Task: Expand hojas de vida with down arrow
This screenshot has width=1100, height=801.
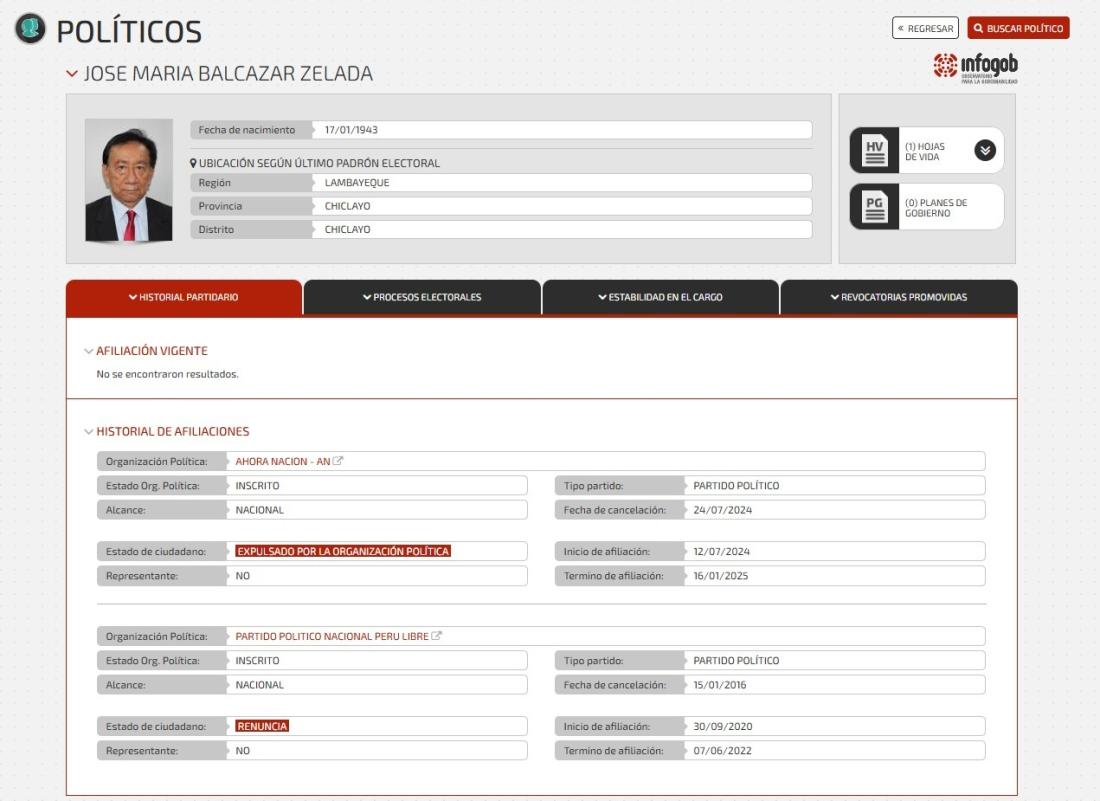Action: (x=984, y=151)
